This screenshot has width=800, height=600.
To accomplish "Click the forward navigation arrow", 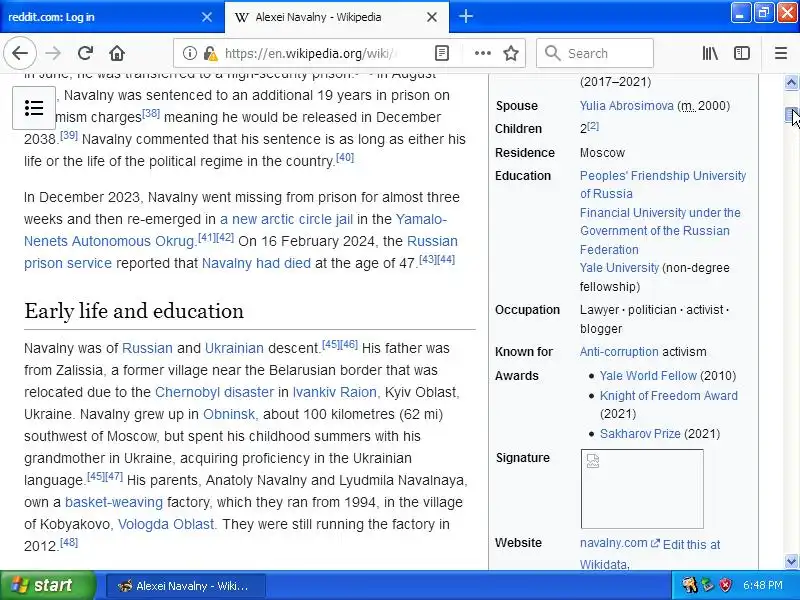I will point(53,53).
